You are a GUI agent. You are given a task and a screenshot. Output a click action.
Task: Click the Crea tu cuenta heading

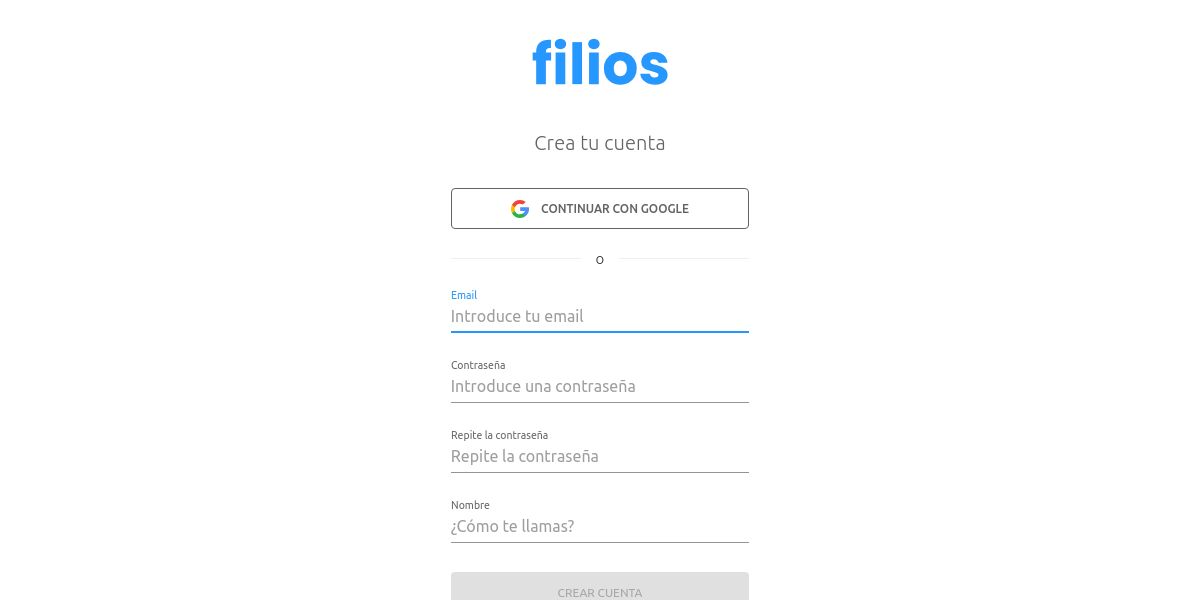[600, 143]
